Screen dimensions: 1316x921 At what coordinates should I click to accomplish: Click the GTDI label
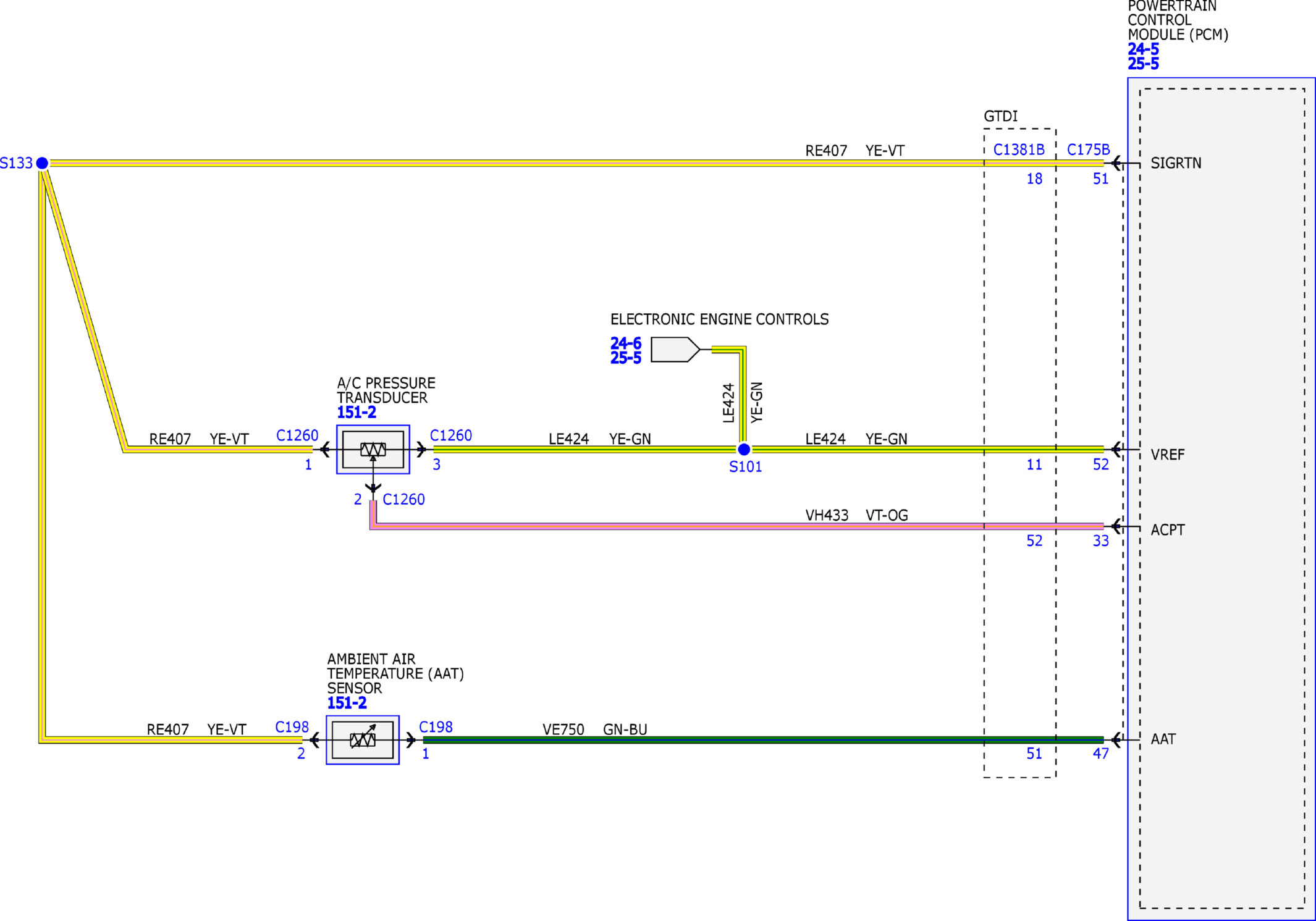tap(1000, 116)
